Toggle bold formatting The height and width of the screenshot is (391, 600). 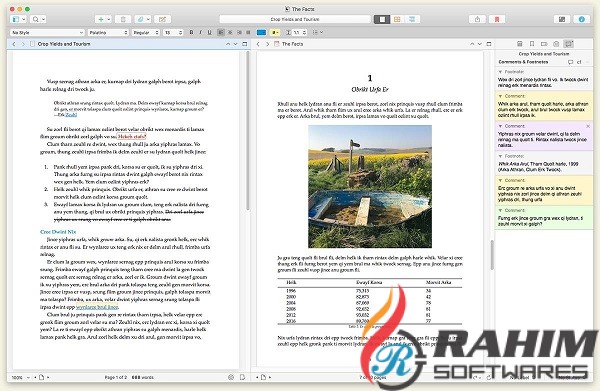click(x=192, y=33)
